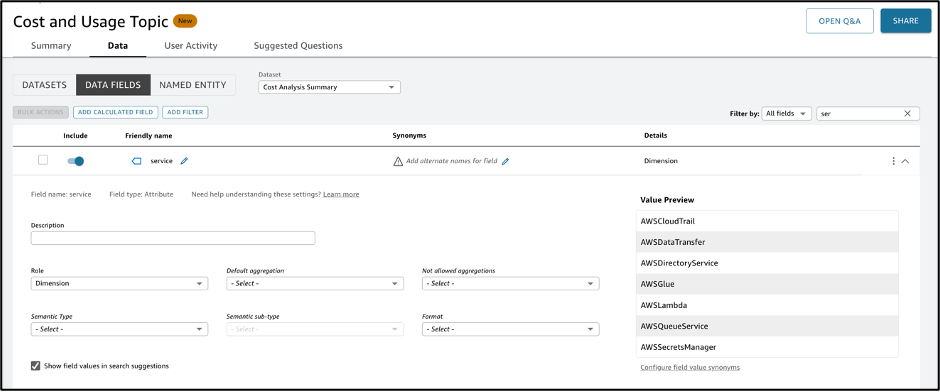The image size is (940, 392).
Task: Click the search box containing 'ser'
Action: tap(867, 113)
